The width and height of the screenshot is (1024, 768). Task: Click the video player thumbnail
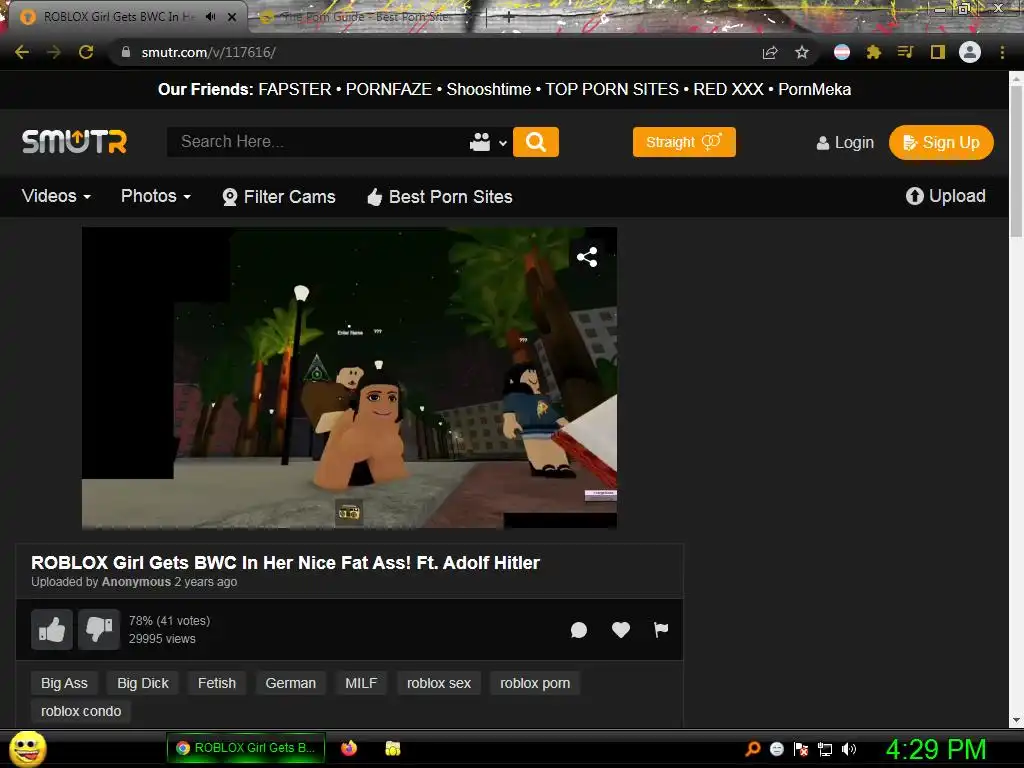coord(349,377)
